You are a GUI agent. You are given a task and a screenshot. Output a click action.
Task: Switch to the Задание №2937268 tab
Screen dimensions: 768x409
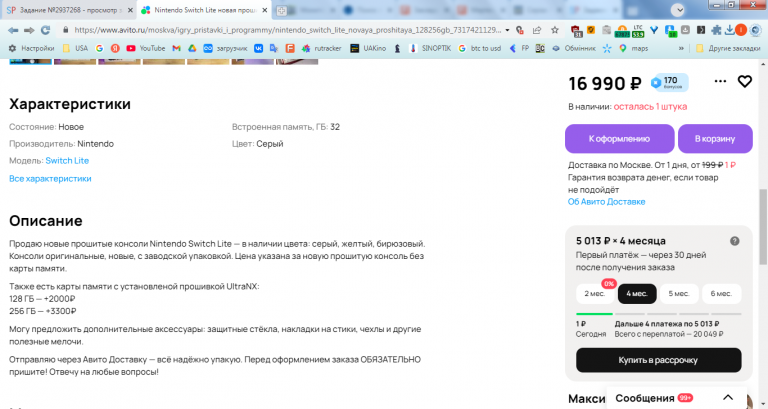[69, 10]
